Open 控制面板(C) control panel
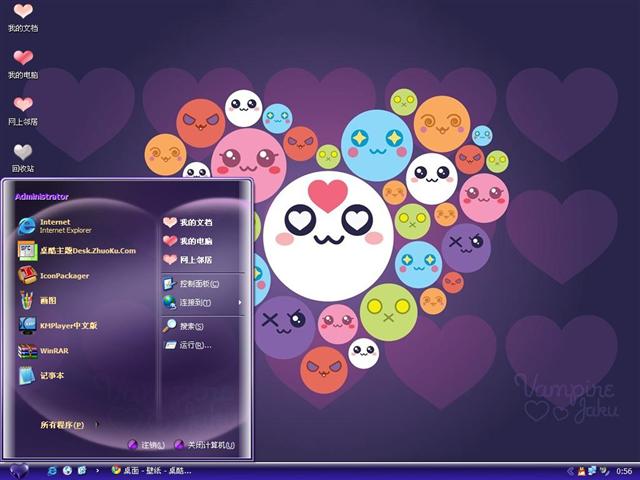 coord(191,284)
